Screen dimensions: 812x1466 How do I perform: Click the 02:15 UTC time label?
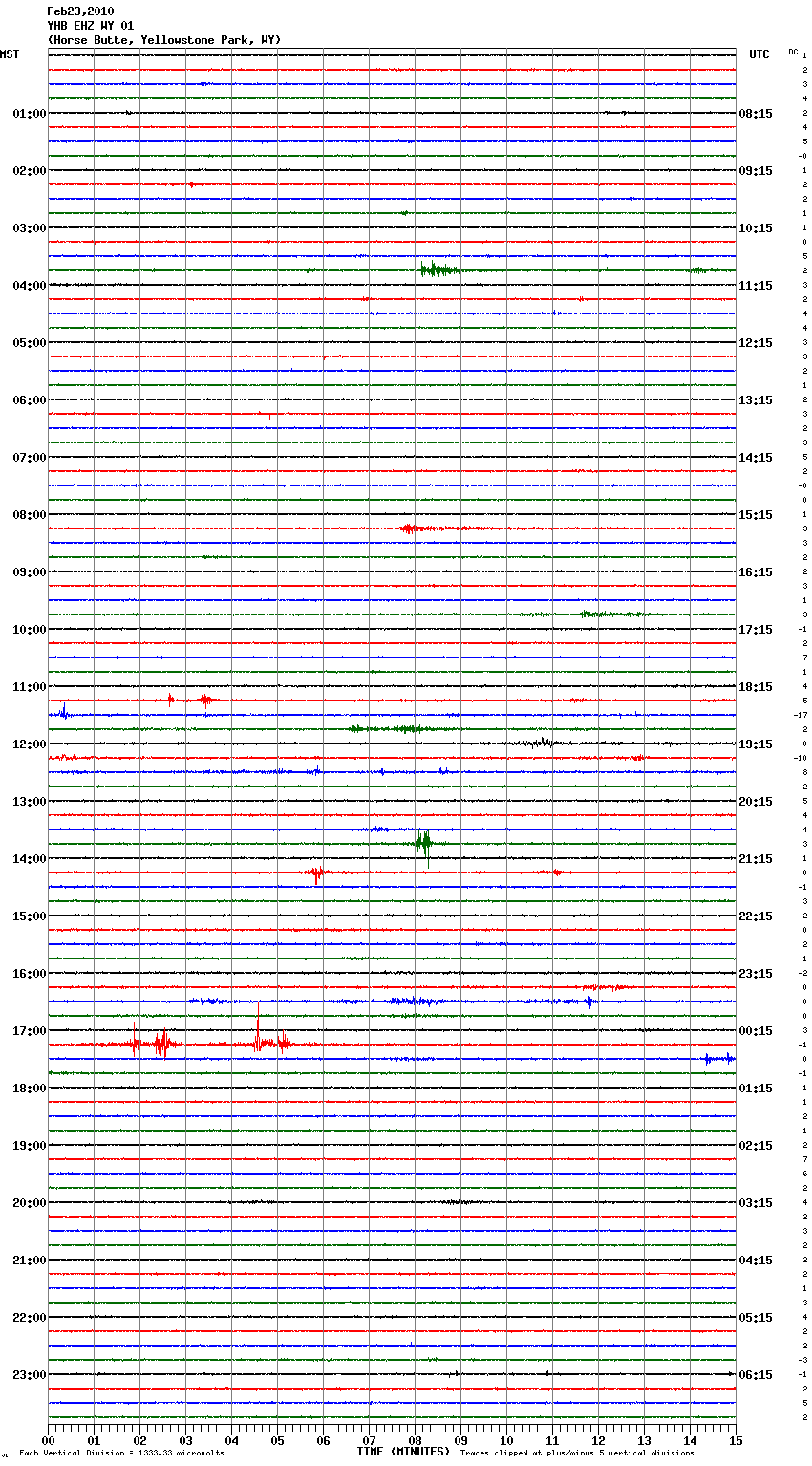(x=756, y=1146)
